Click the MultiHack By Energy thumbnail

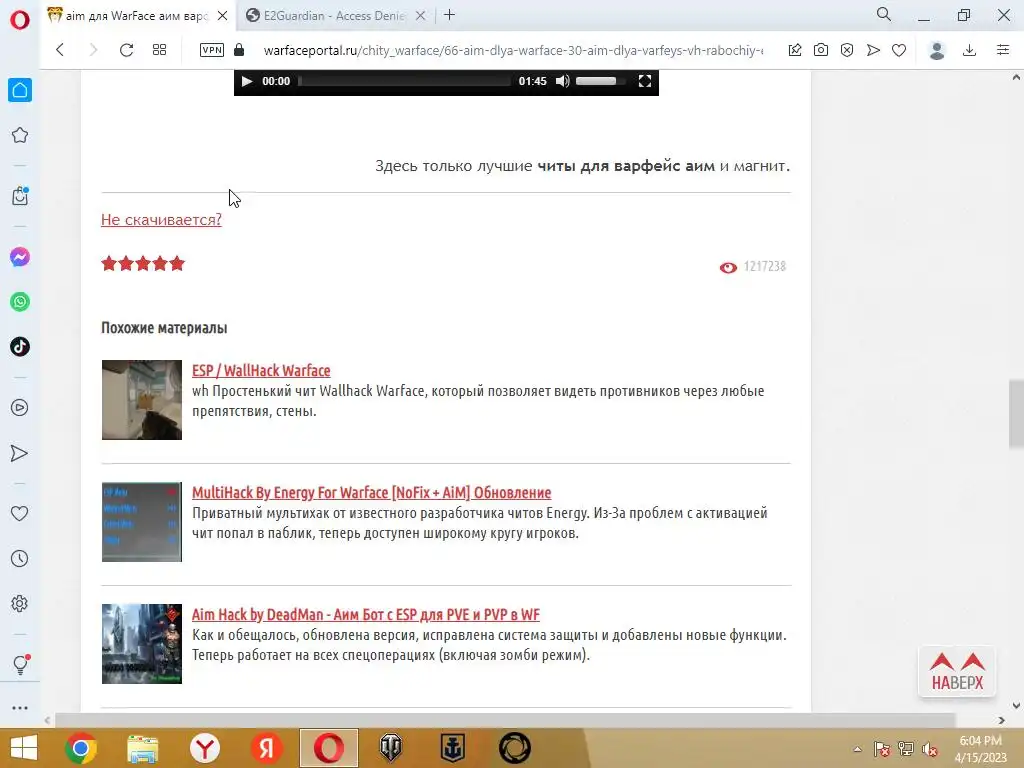pyautogui.click(x=142, y=522)
